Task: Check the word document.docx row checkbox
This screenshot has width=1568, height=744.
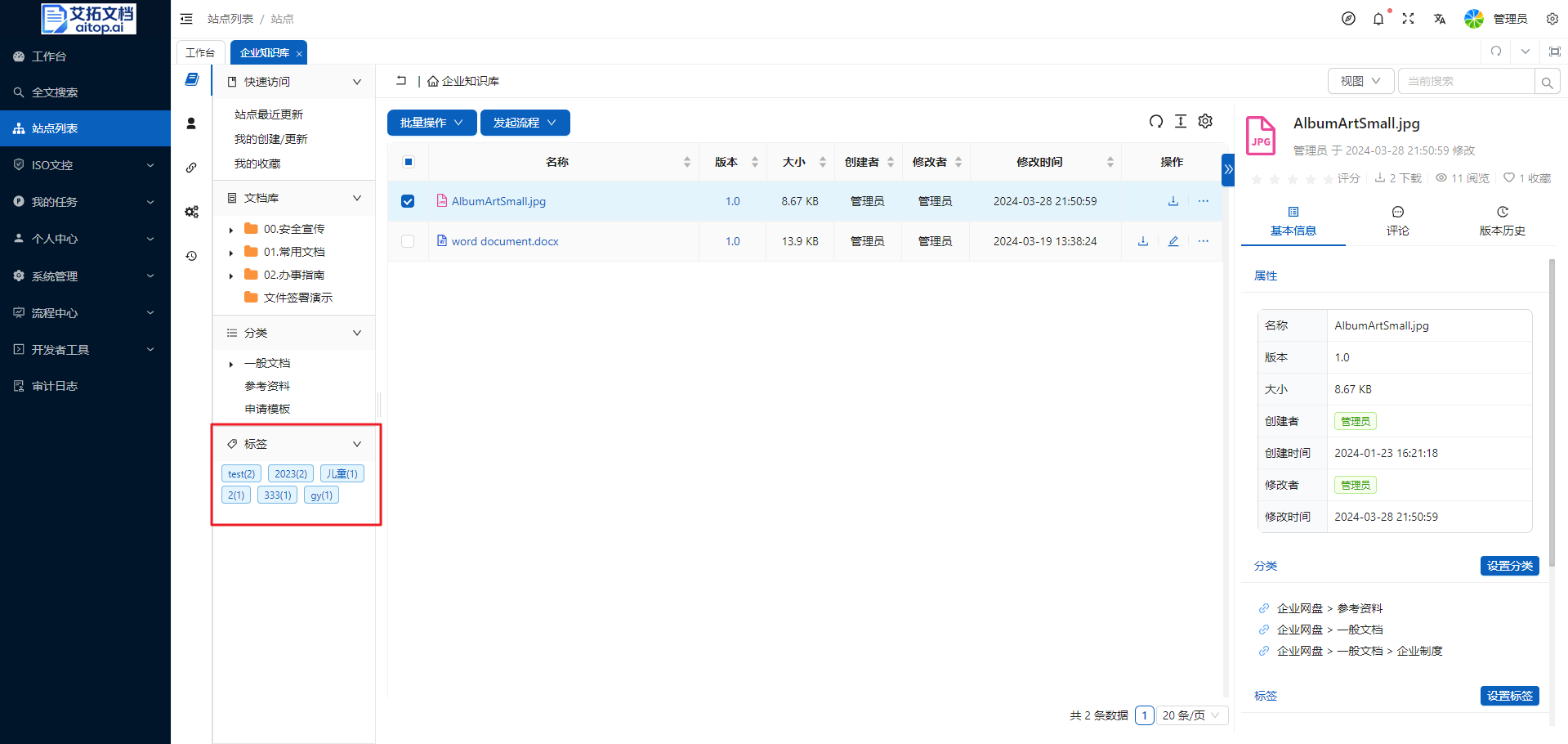Action: tap(408, 241)
